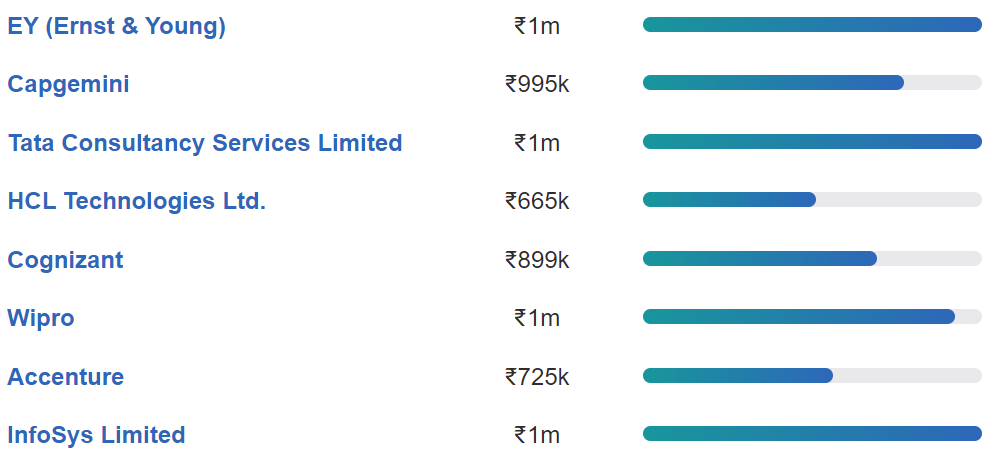Click the Accenture salary progress bar
The width and height of the screenshot is (993, 457).
click(x=813, y=375)
